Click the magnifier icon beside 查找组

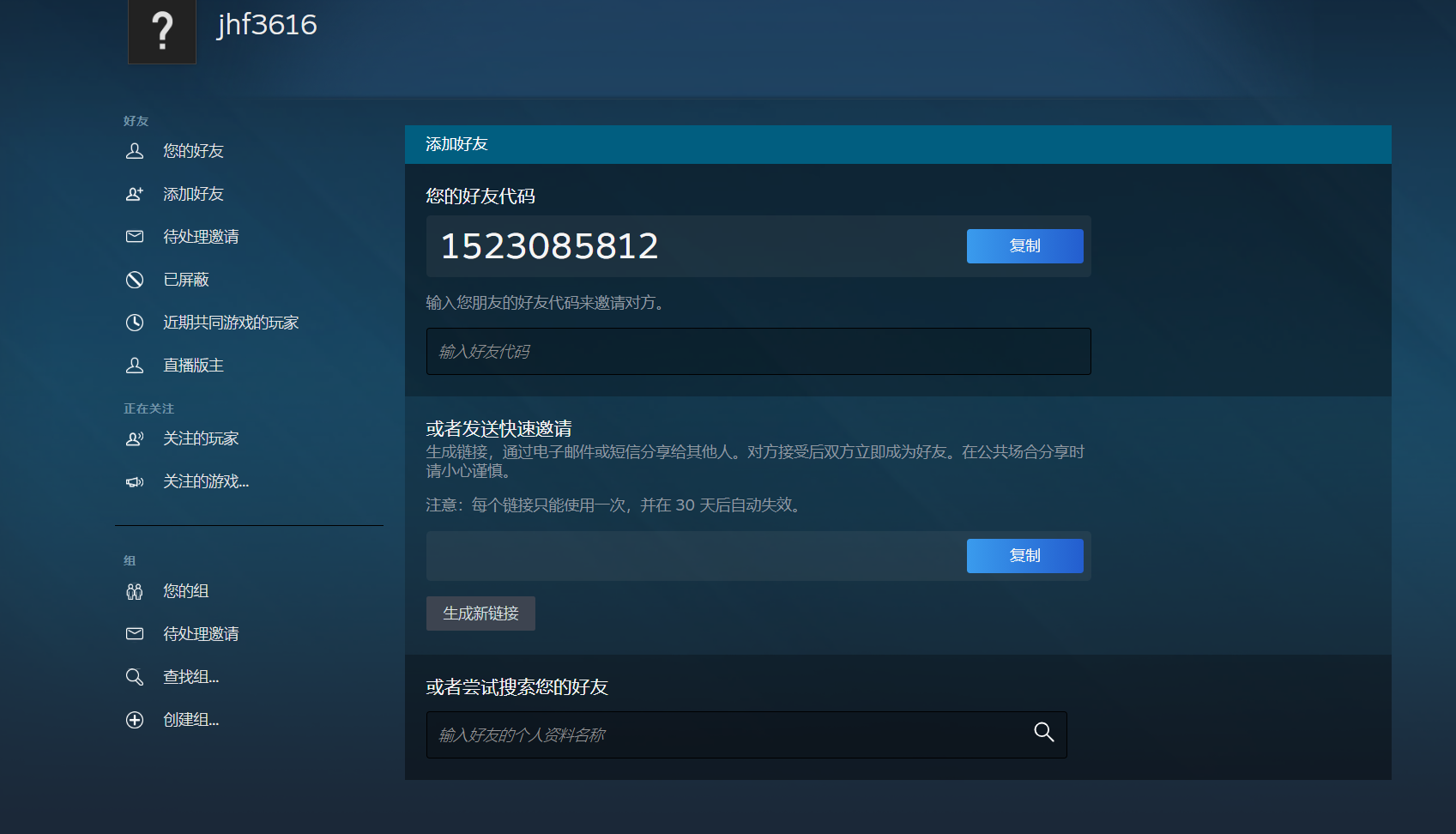135,677
